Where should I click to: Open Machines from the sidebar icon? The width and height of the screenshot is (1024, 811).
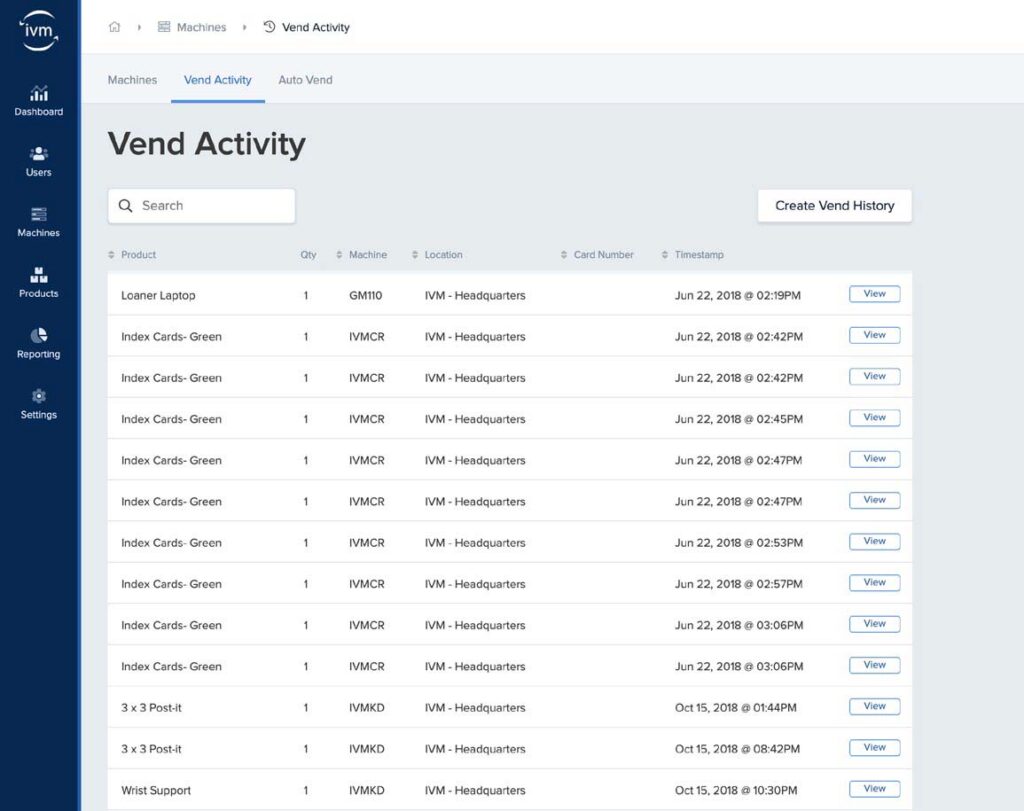(x=39, y=215)
